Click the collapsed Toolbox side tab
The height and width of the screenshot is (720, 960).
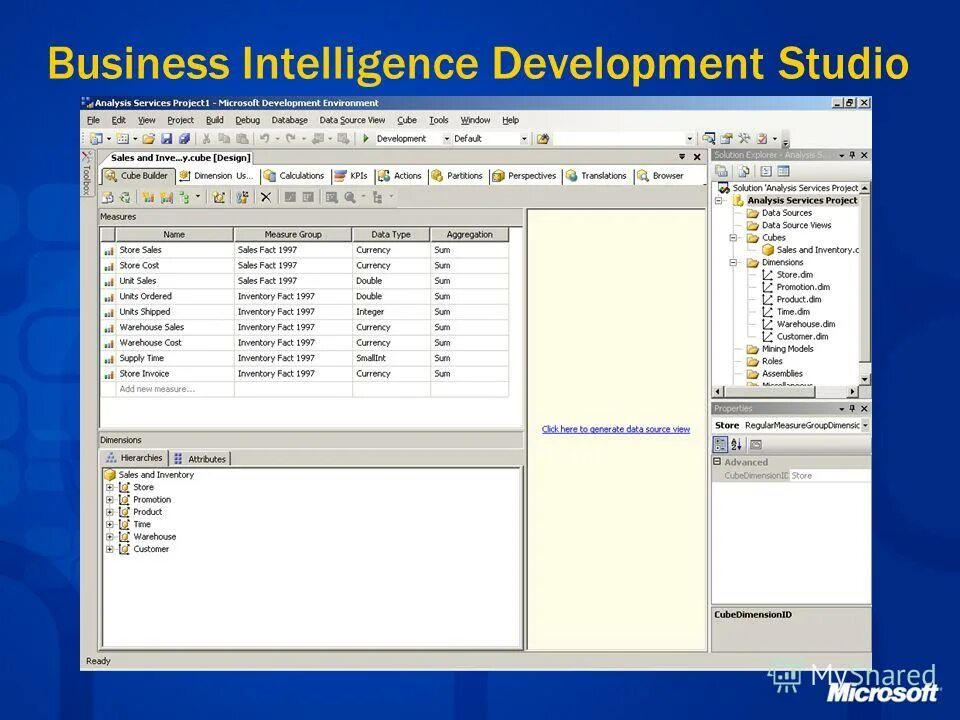[87, 173]
